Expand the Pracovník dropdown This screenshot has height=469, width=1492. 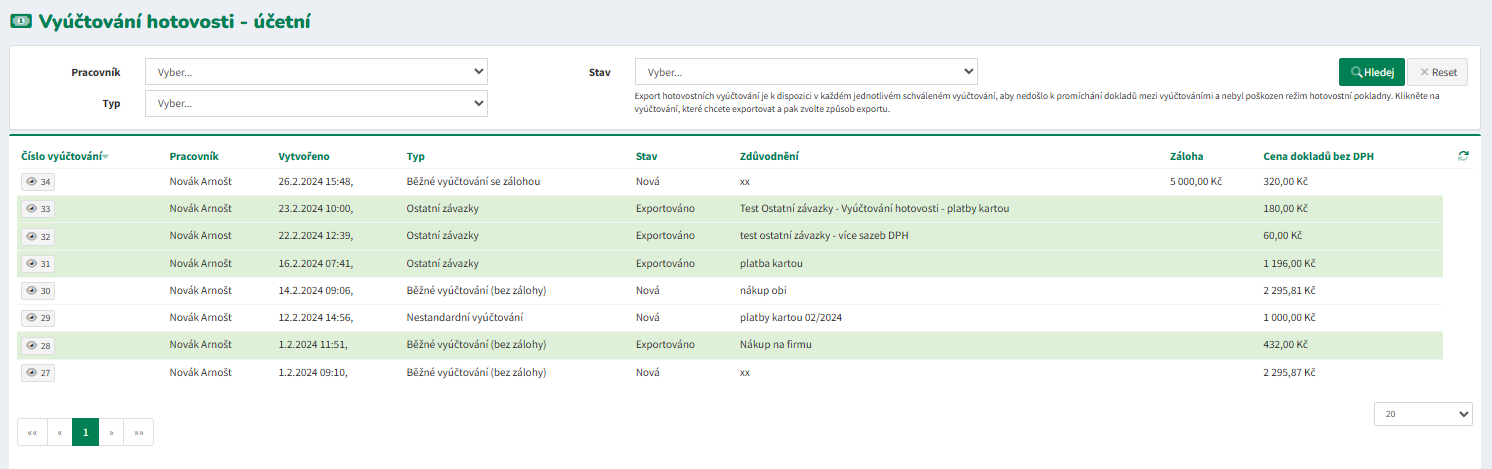click(316, 72)
